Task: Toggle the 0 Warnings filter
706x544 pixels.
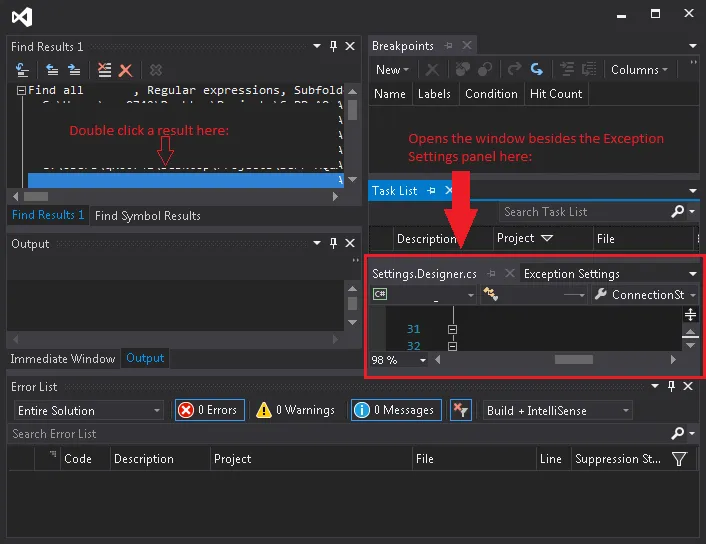Action: tap(295, 410)
